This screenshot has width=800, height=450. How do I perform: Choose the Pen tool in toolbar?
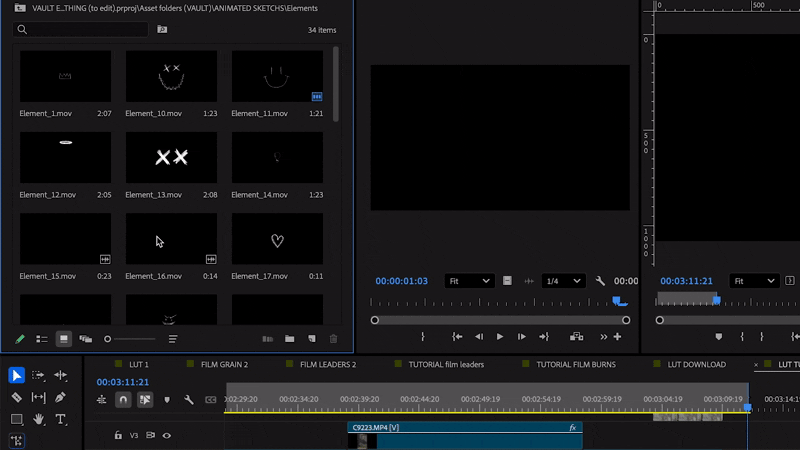coord(61,397)
